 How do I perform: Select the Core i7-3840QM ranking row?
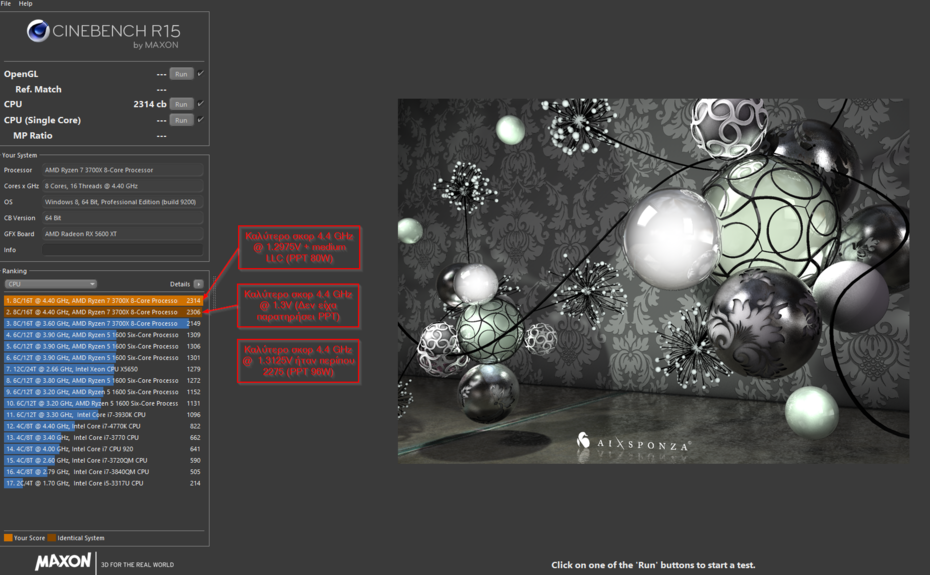[x=103, y=472]
